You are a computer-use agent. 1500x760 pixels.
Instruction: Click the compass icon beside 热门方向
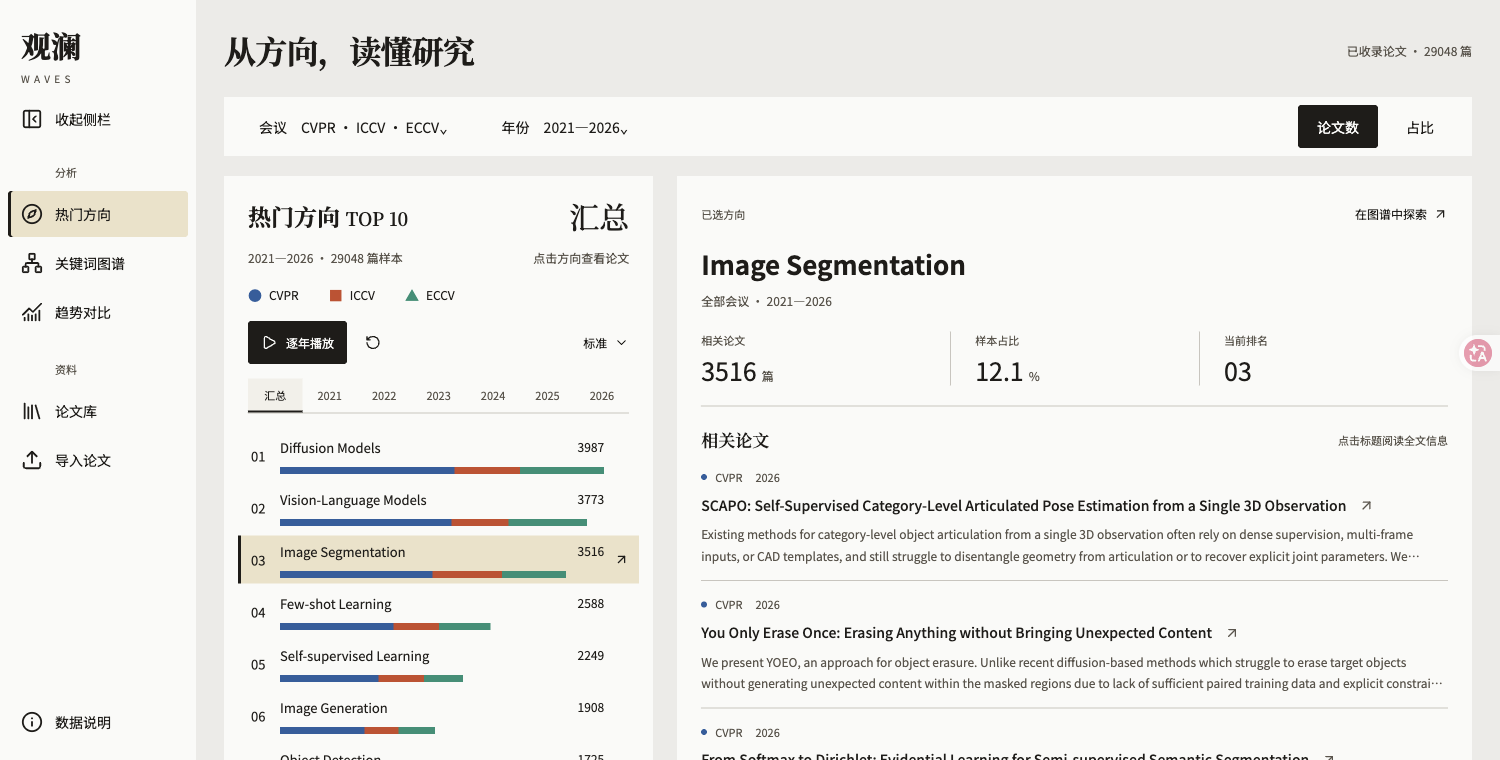pyautogui.click(x=32, y=214)
